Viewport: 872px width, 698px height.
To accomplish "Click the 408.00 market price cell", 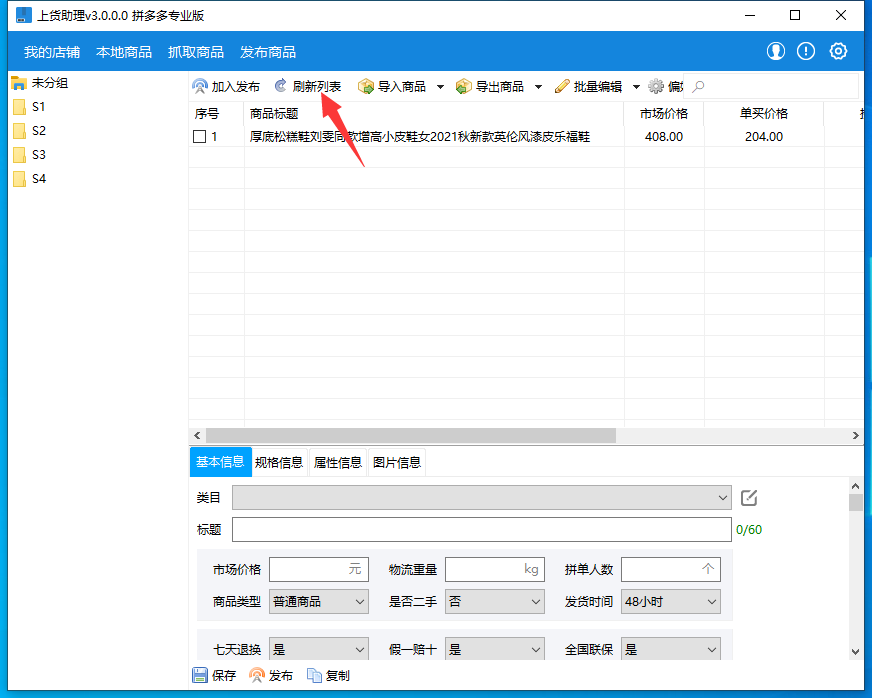I will 663,136.
